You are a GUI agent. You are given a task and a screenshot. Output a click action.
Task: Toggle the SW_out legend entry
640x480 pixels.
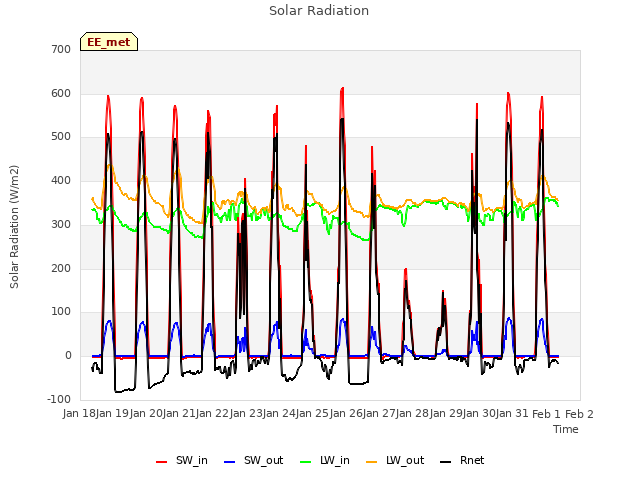pos(253,460)
